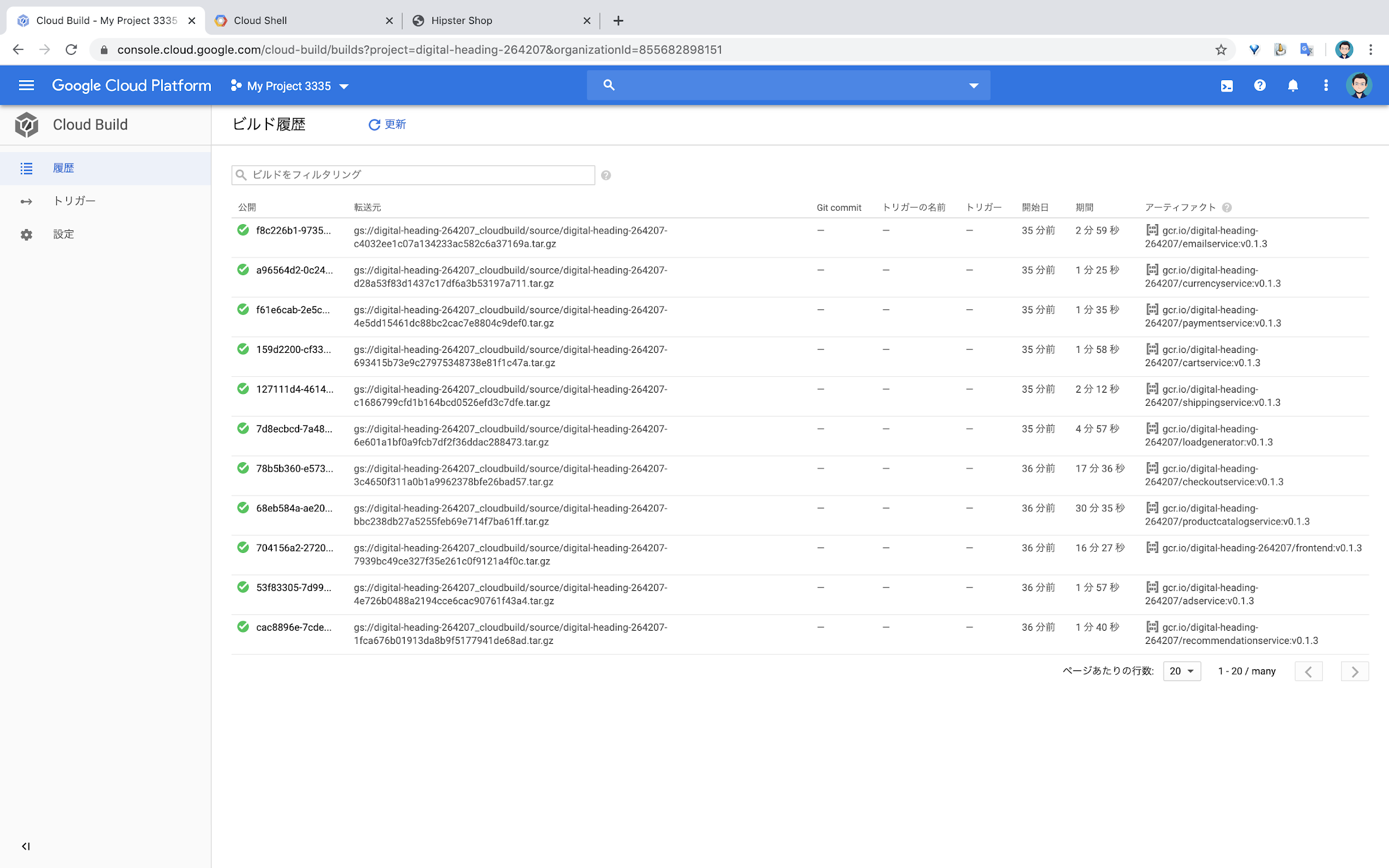
Task: Open build 78b5b360-e573...
Action: click(294, 468)
